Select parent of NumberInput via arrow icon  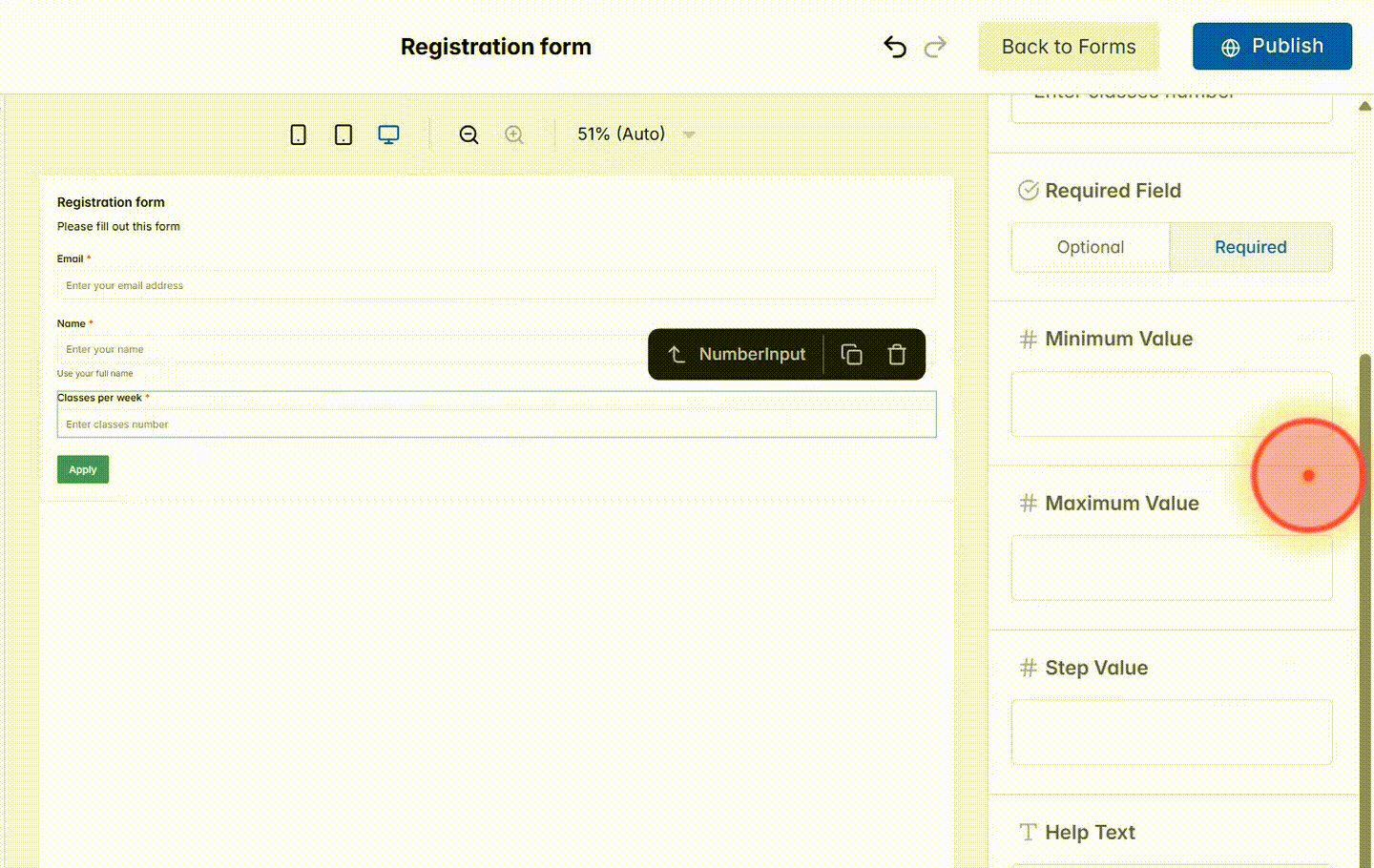click(x=677, y=354)
